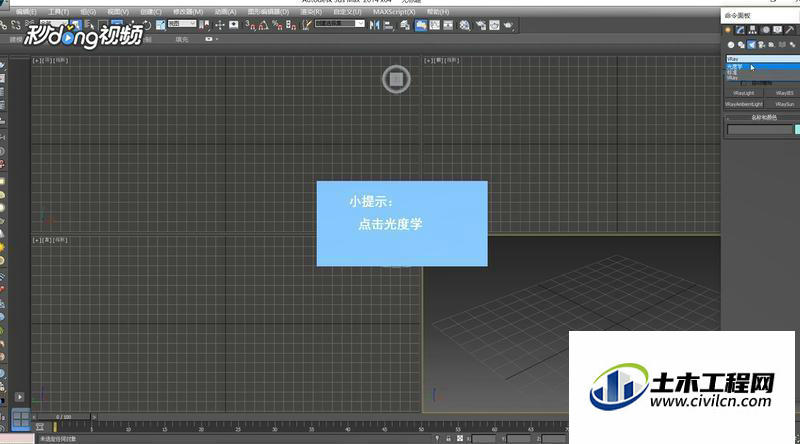Open the ribbon options dropdown arrow
Screen dimensions: 800x444
point(217,39)
